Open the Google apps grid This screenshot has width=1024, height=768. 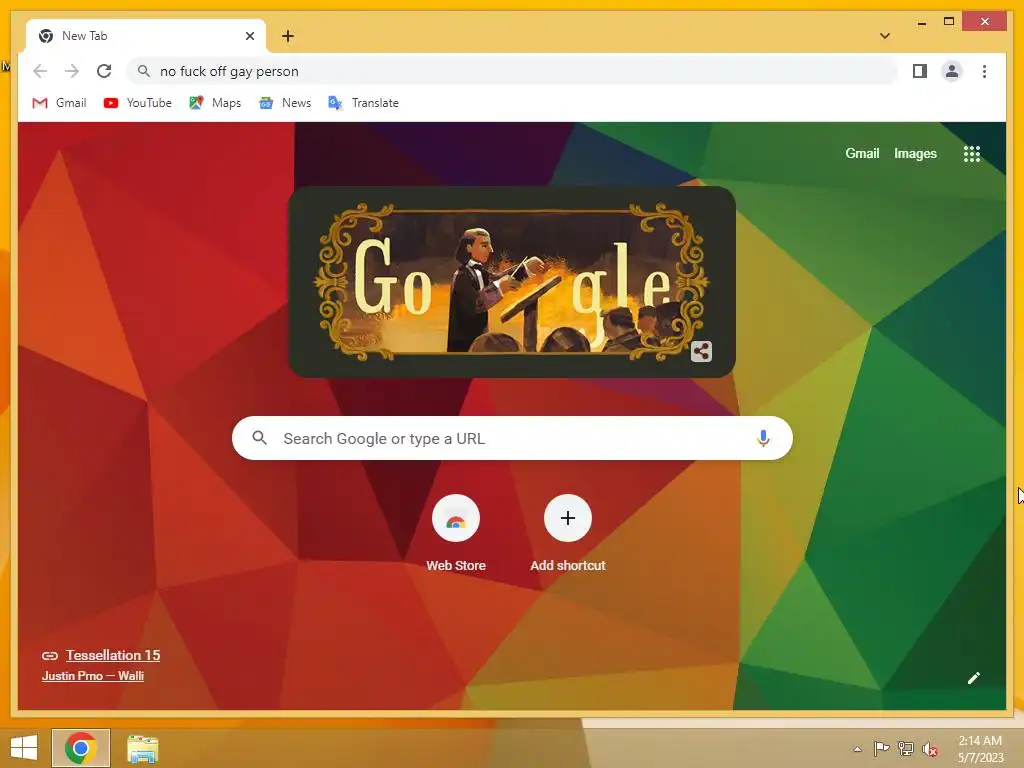972,153
